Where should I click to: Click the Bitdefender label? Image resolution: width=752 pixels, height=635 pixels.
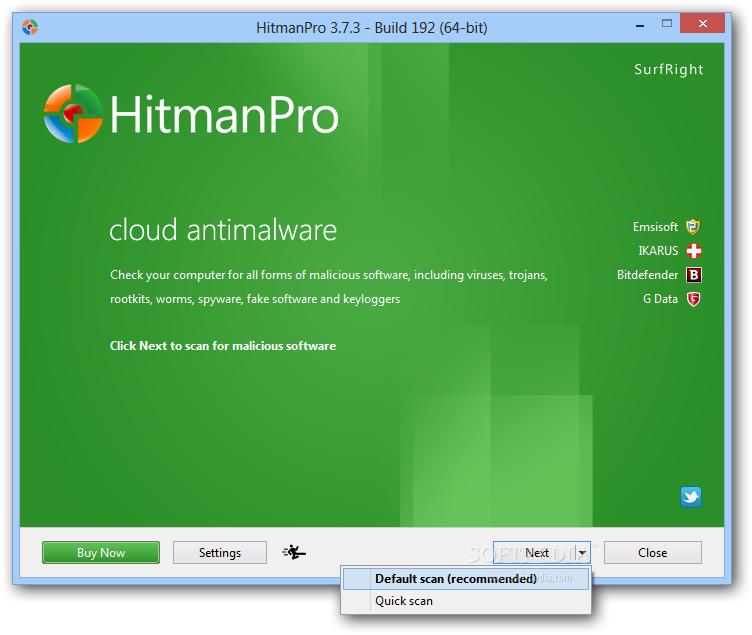tap(647, 275)
